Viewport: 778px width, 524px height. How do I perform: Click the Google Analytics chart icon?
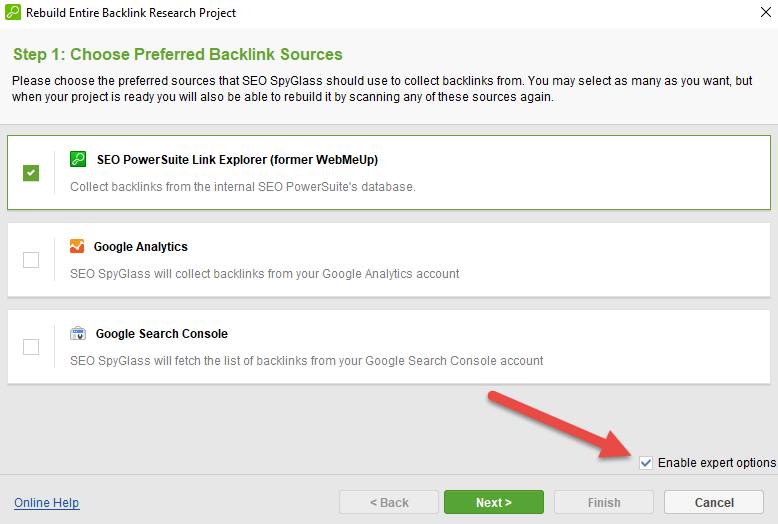point(77,246)
